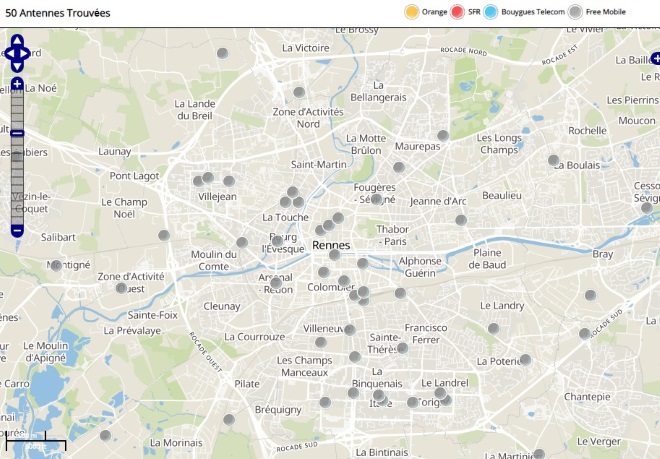The height and width of the screenshot is (459, 660).
Task: Select antenna marker on Arsenal-Redon label
Action: coord(276,283)
